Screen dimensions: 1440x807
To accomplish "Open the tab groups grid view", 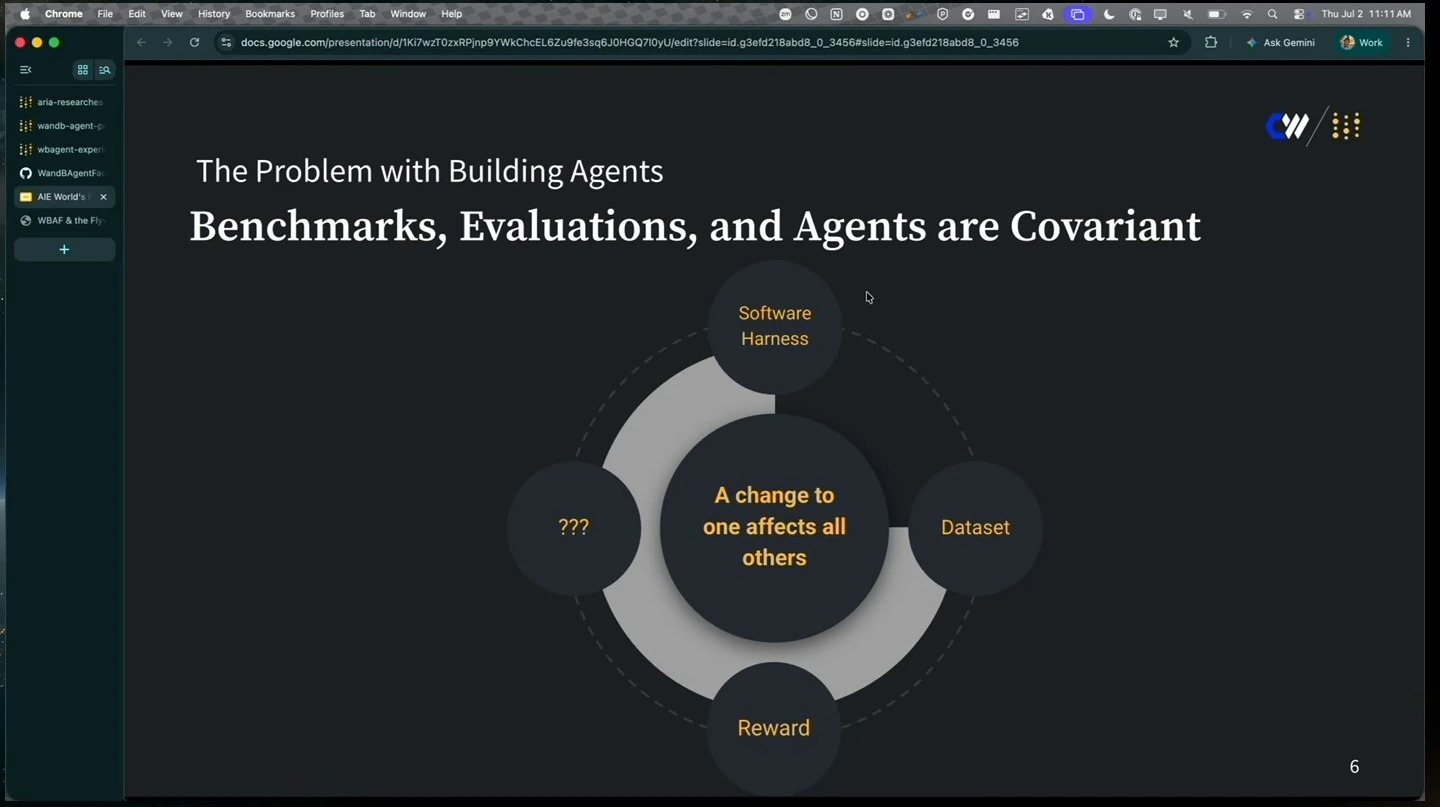I will 83,70.
